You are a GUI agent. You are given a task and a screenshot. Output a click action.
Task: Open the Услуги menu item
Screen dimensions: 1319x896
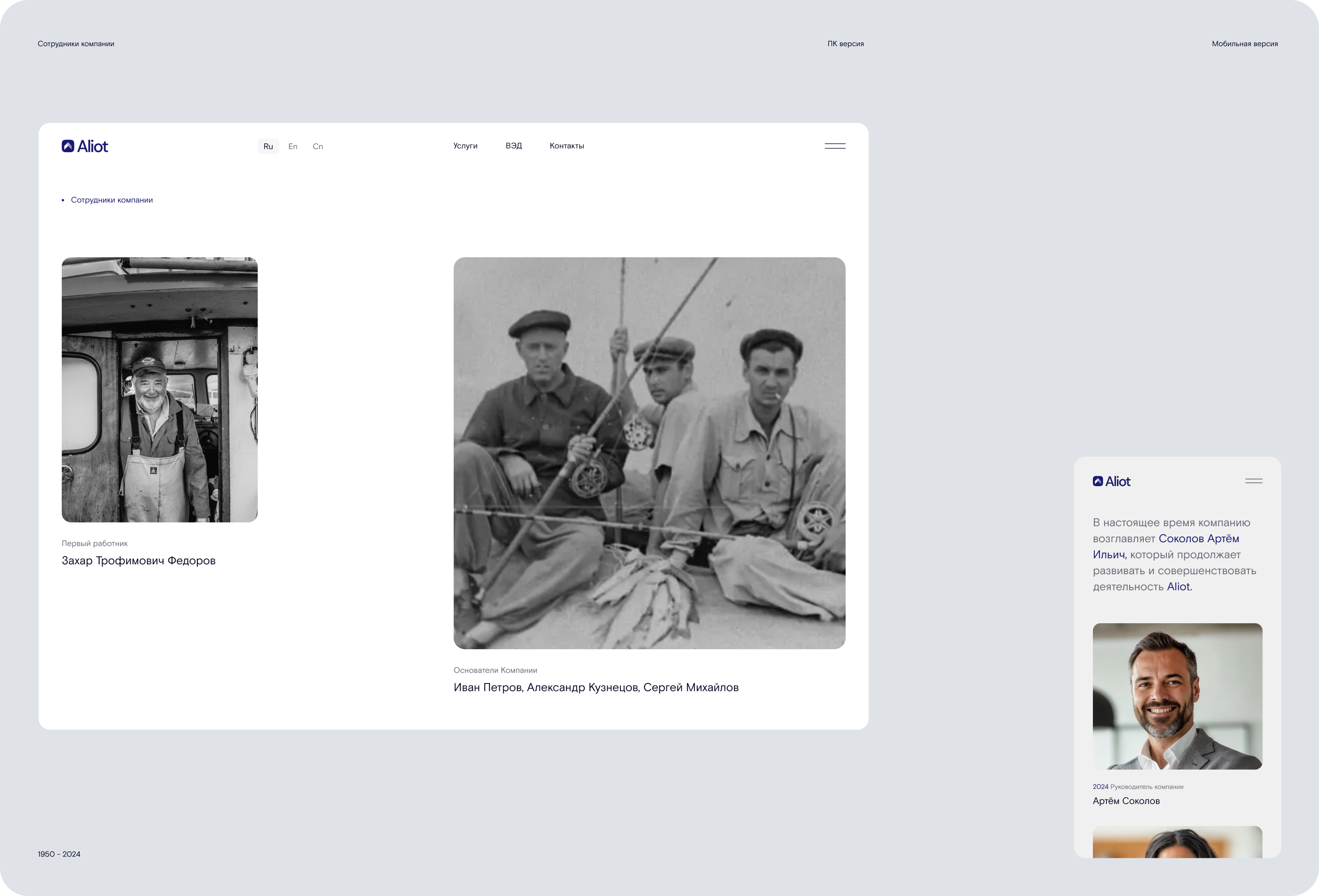(465, 146)
